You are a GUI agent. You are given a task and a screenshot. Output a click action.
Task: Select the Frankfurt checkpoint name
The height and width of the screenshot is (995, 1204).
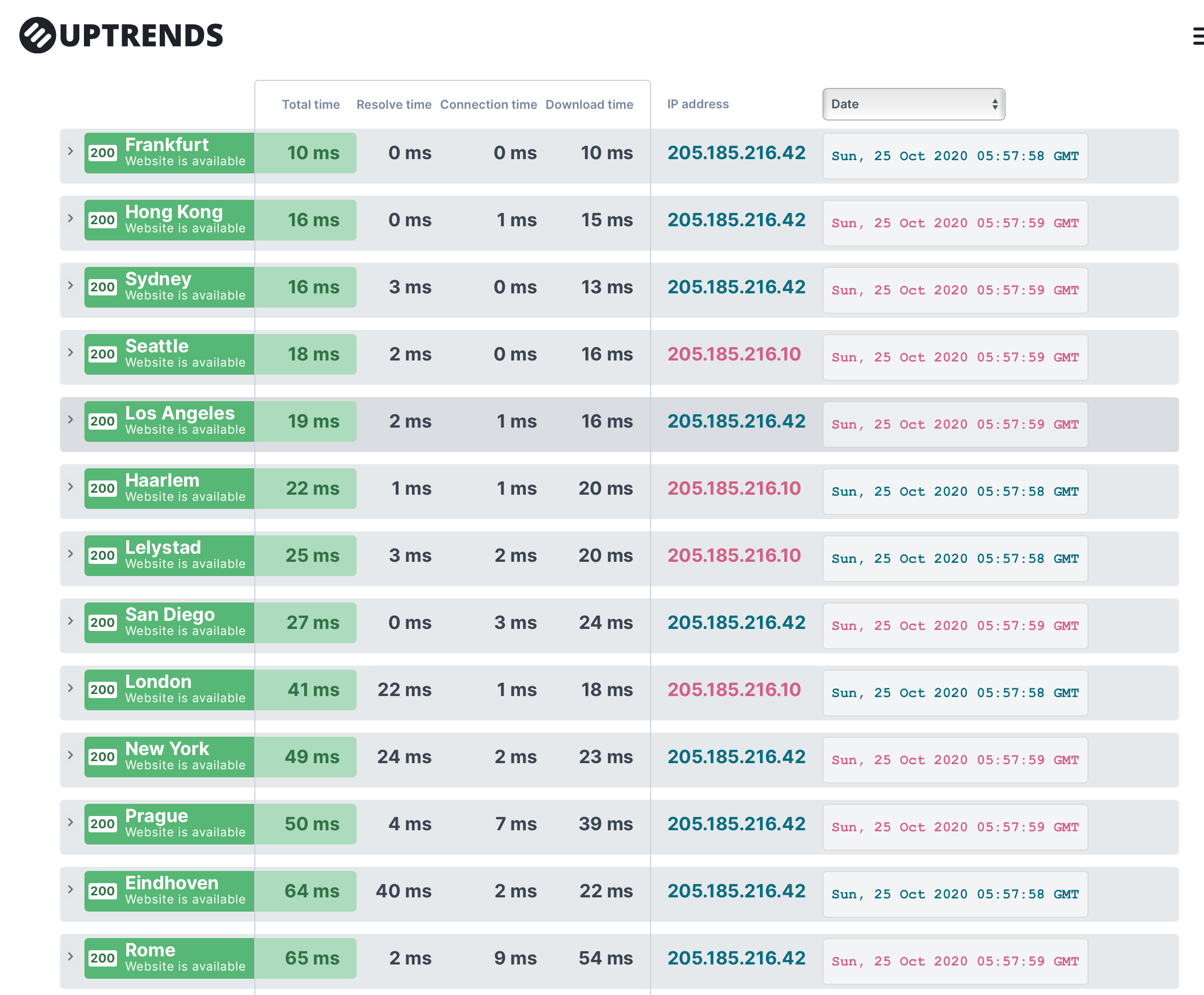[167, 144]
